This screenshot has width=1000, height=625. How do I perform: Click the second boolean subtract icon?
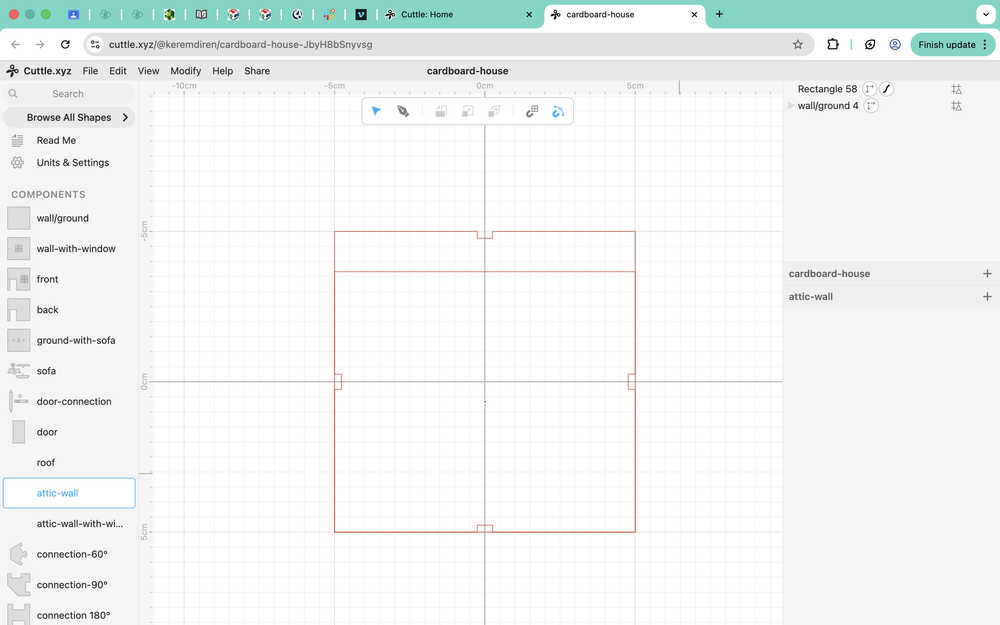point(467,112)
